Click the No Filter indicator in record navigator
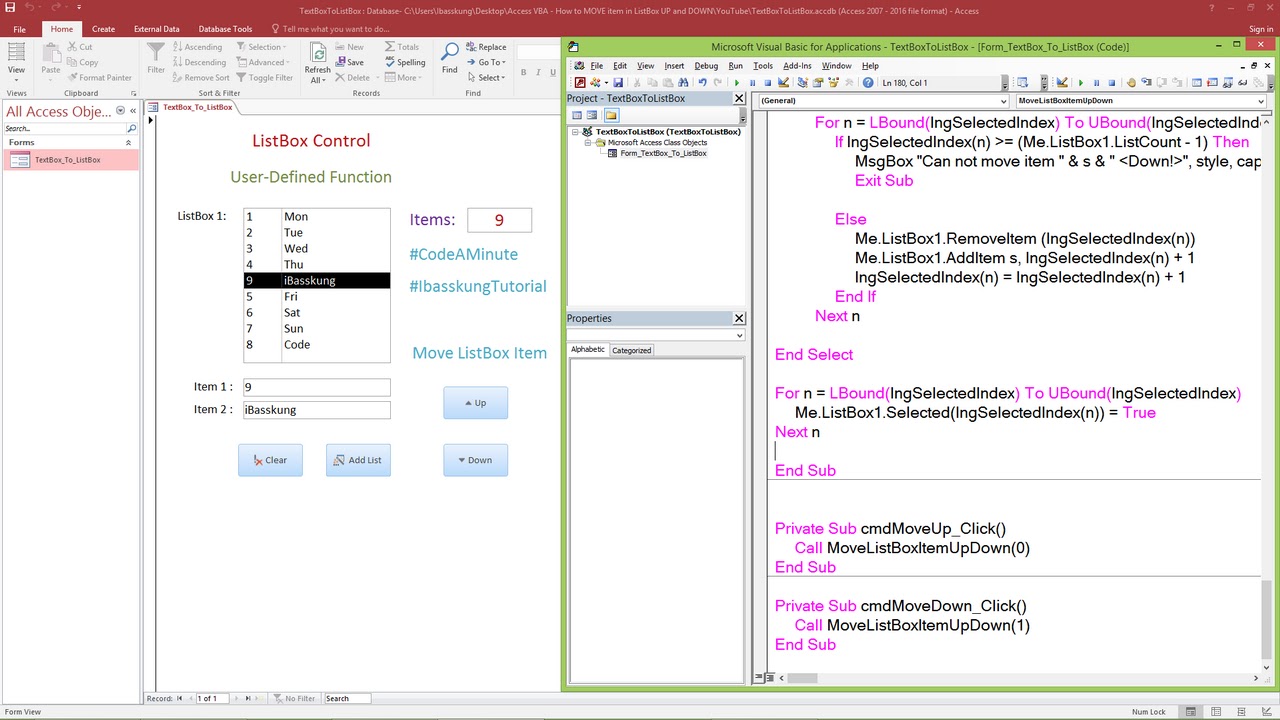The width and height of the screenshot is (1280, 720). point(294,698)
